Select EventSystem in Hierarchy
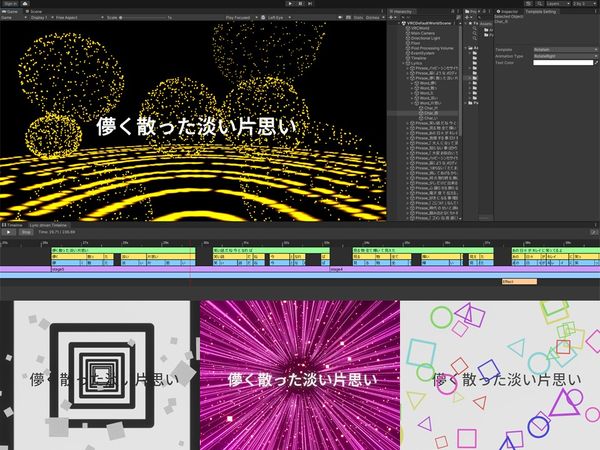 (422, 53)
